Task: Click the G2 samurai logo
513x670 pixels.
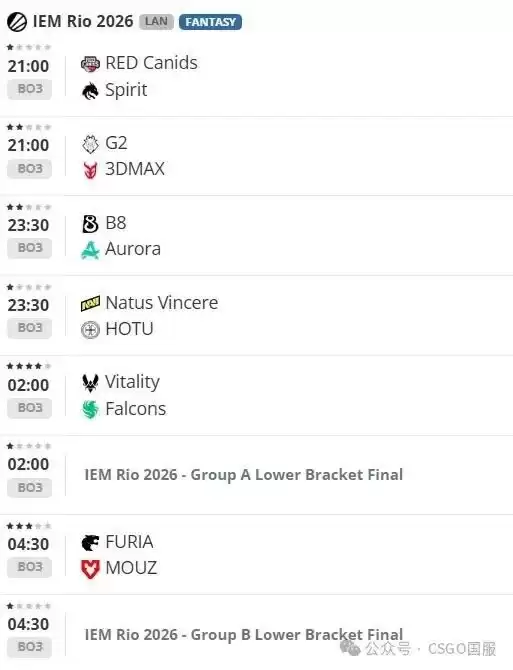Action: coord(90,144)
